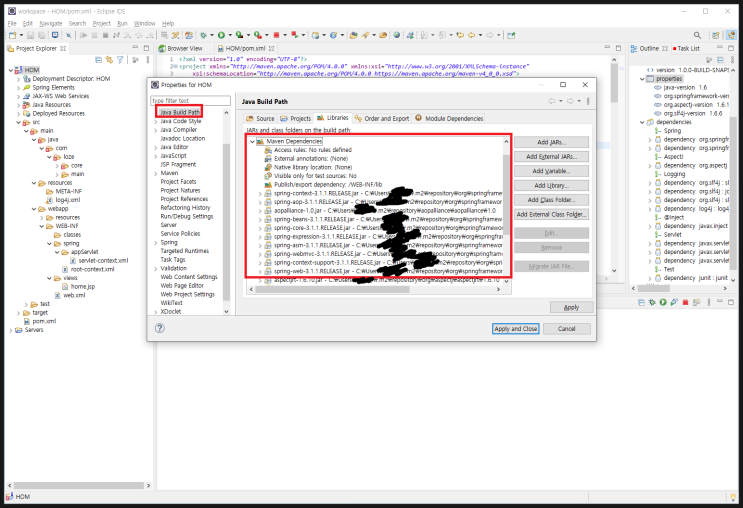Click the help question mark in Properties dialog
743x508 pixels.
pyautogui.click(x=160, y=328)
